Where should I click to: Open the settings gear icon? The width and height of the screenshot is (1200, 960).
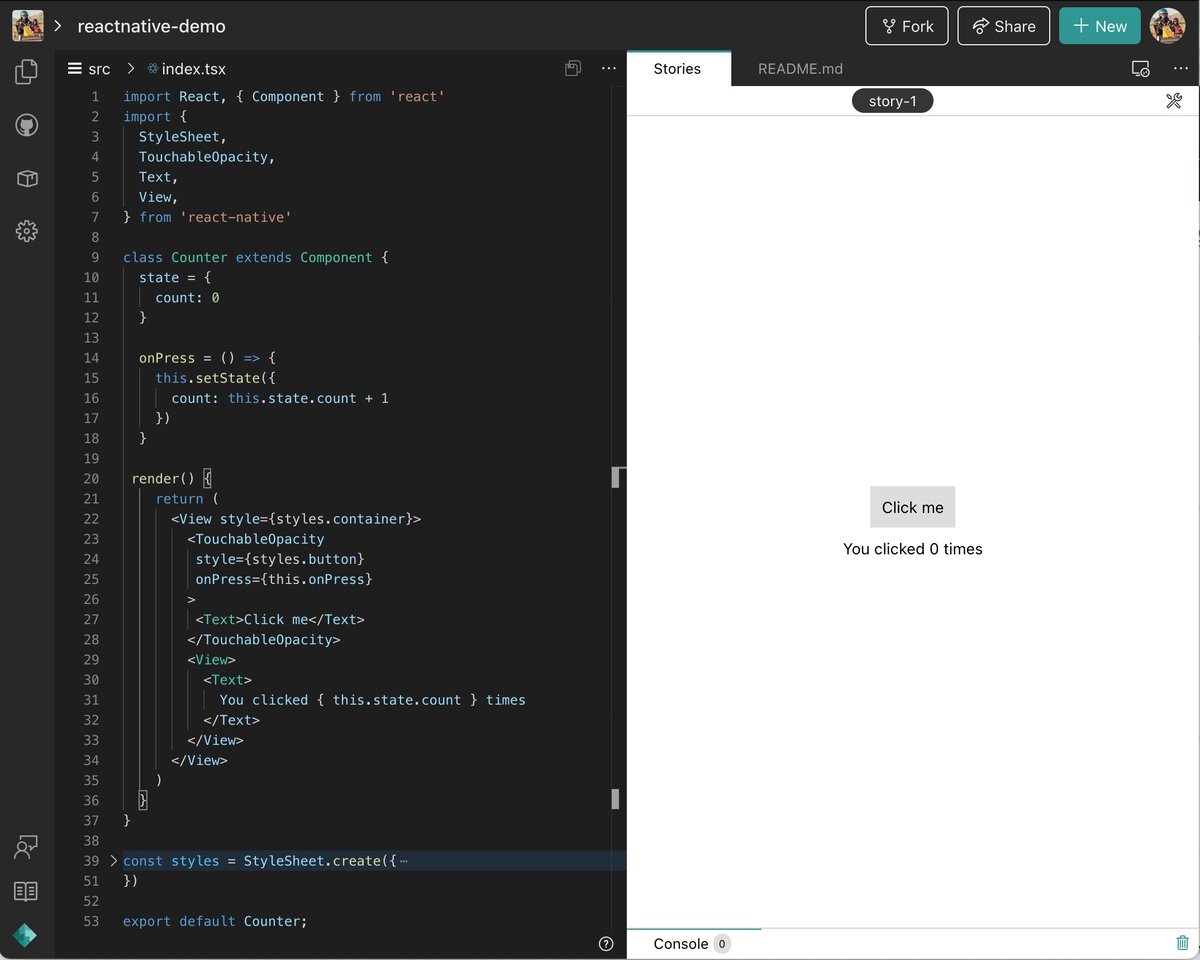pos(27,231)
